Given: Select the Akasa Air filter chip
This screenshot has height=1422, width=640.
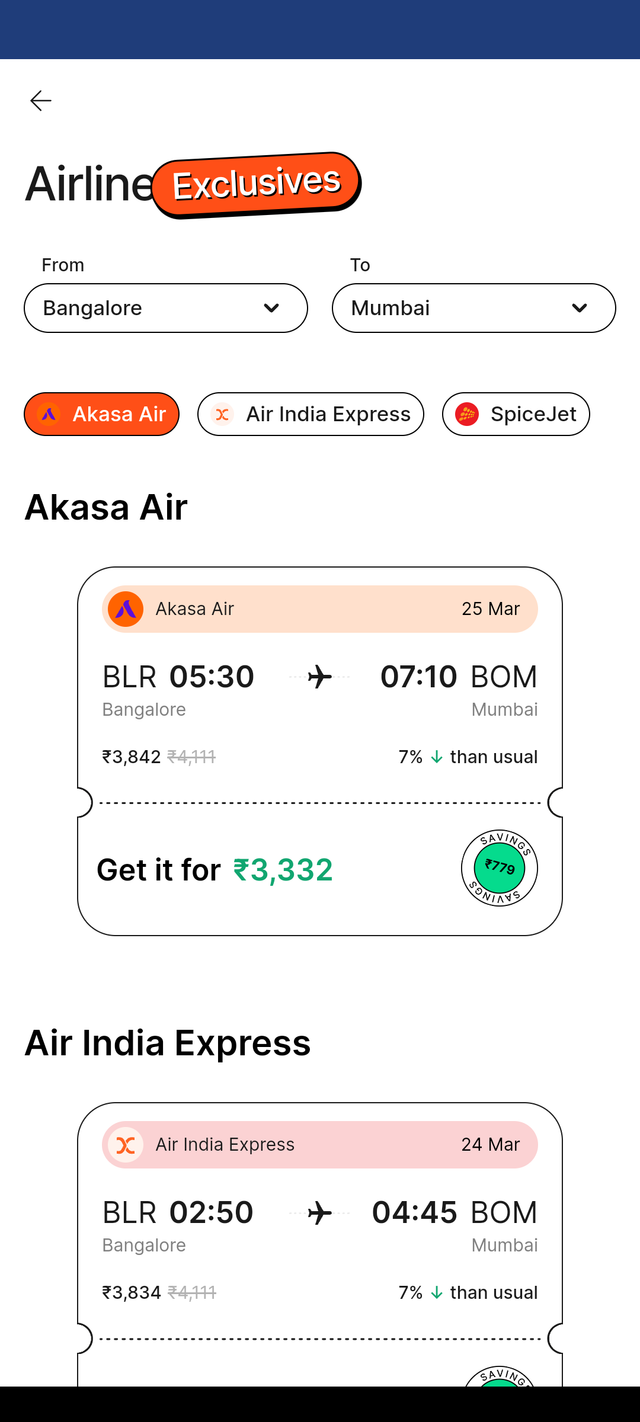Looking at the screenshot, I should point(101,414).
